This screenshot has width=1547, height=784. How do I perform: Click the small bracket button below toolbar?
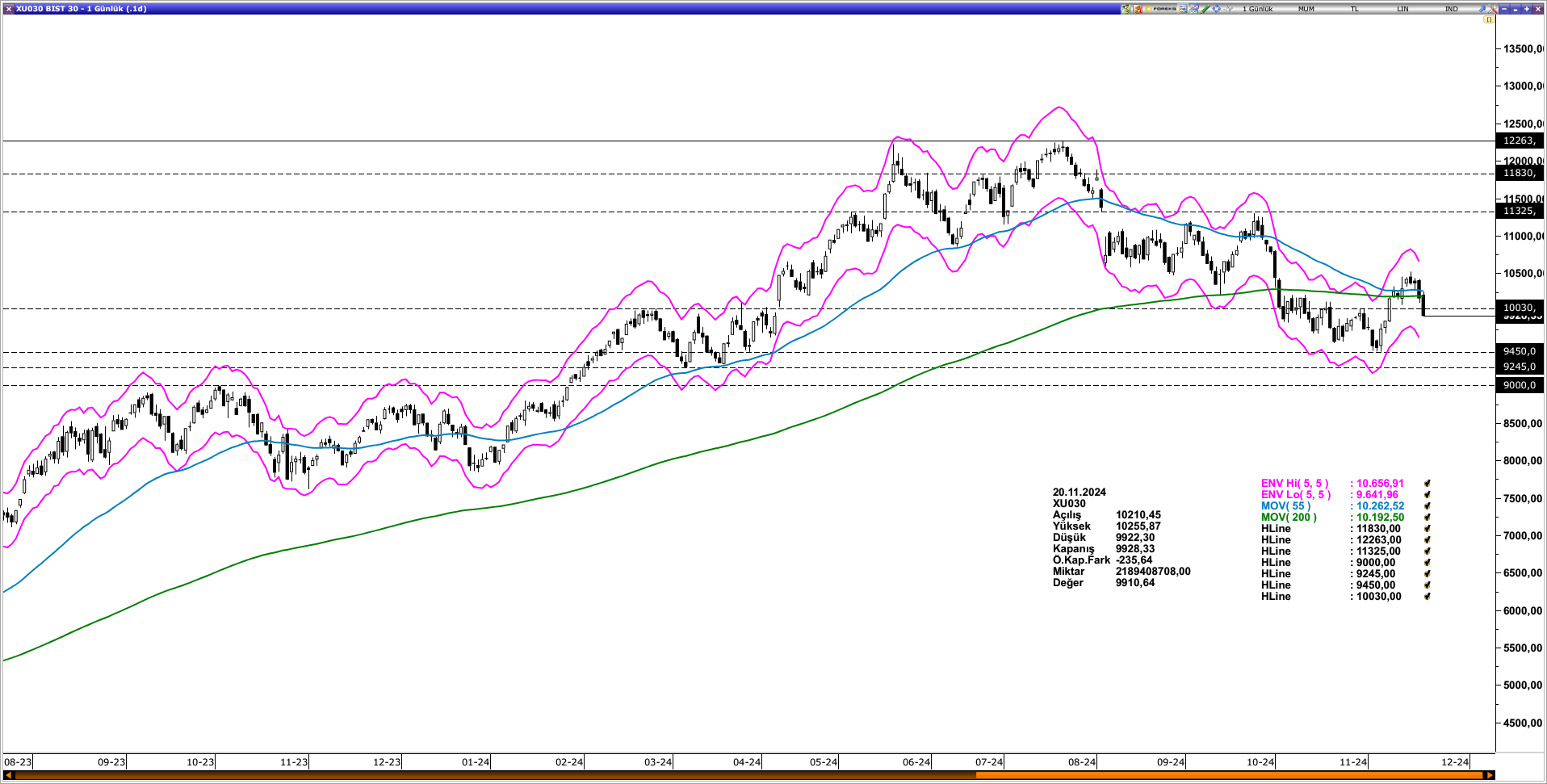(1489, 19)
